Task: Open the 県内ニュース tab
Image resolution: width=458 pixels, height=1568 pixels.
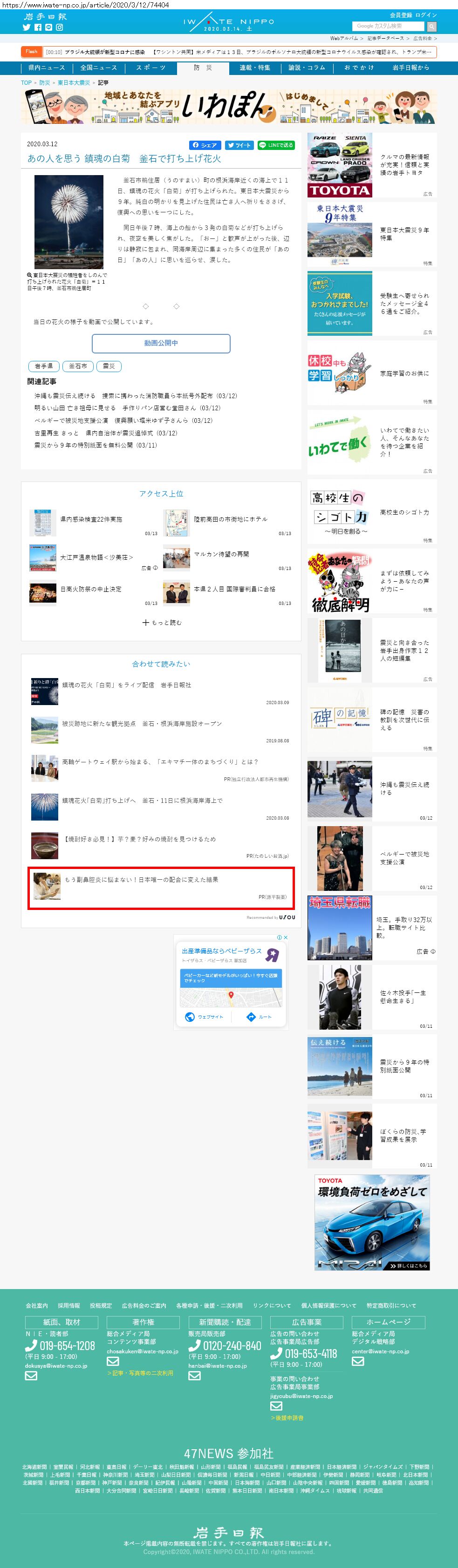Action: 47,68
